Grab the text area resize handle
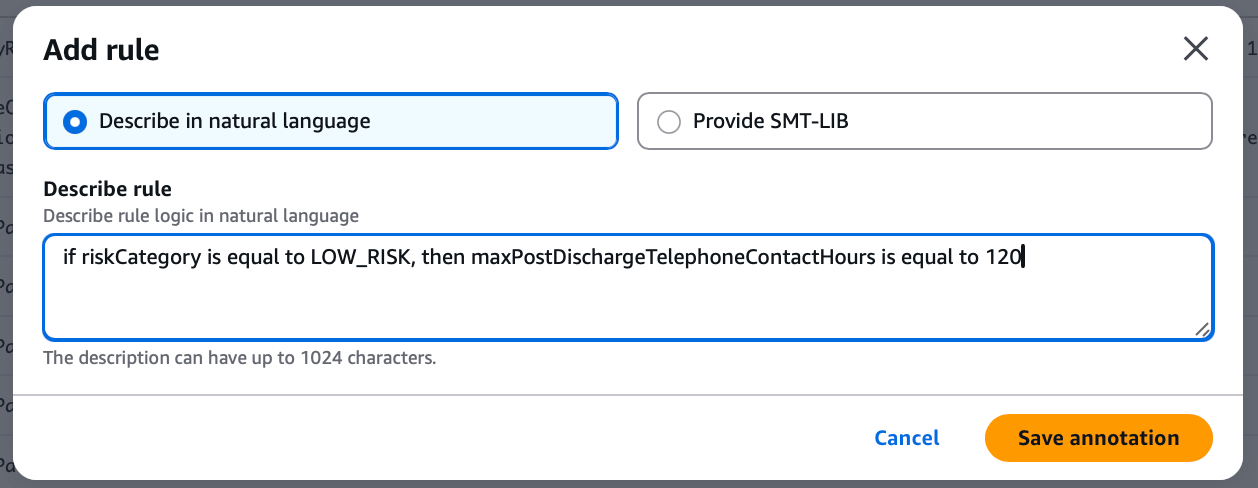 tap(1201, 329)
